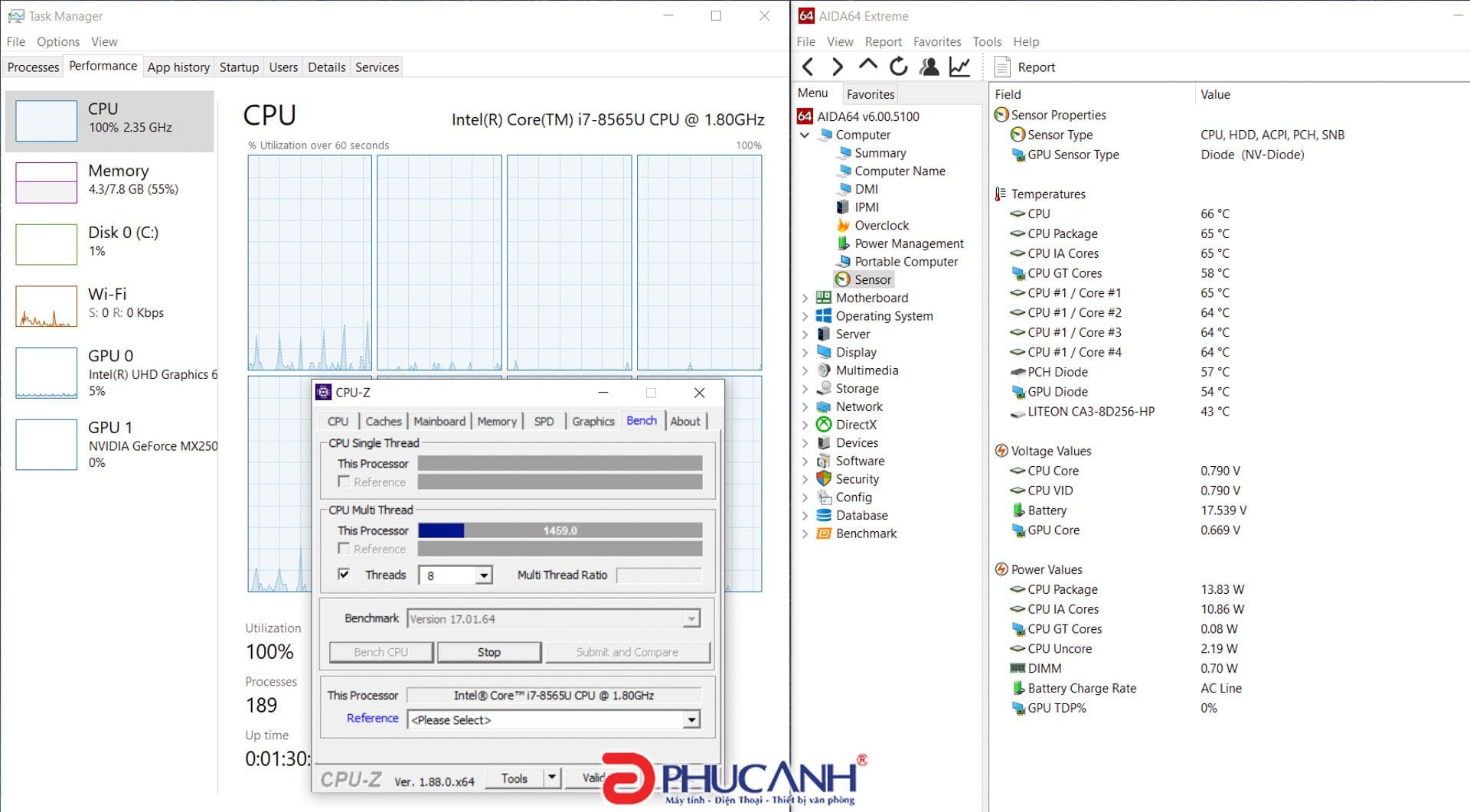Open Summary under Computer in AIDA64
This screenshot has width=1470, height=812.
point(871,153)
